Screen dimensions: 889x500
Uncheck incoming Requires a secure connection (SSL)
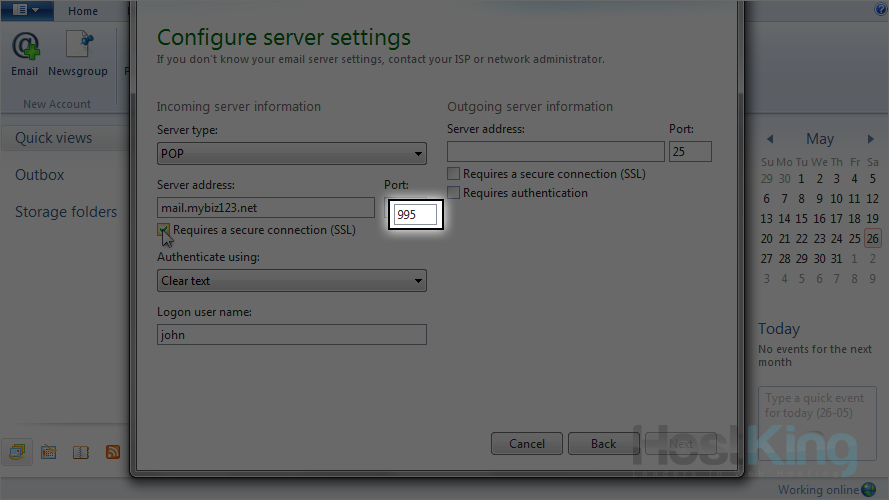click(164, 231)
